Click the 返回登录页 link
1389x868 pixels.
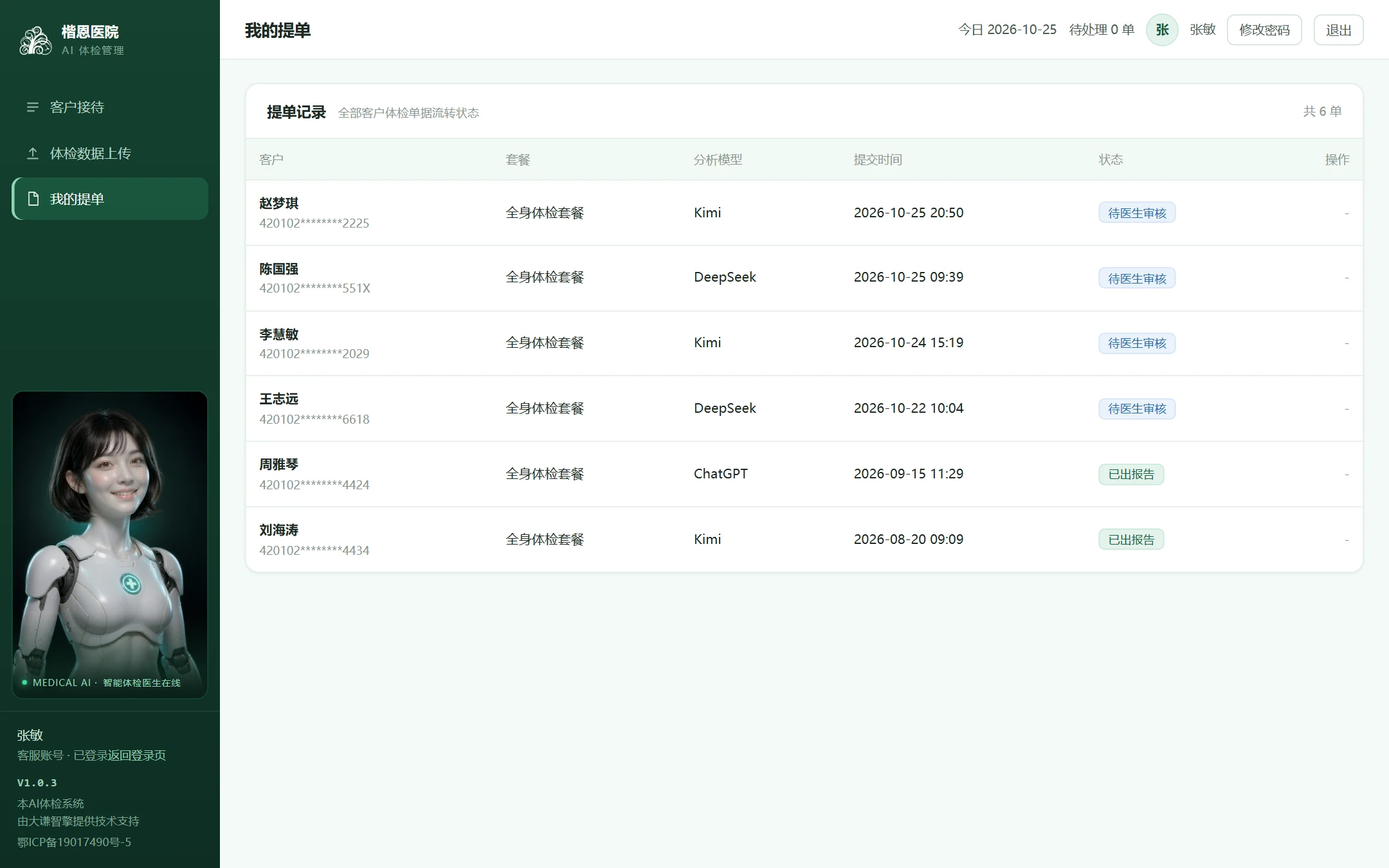(137, 755)
